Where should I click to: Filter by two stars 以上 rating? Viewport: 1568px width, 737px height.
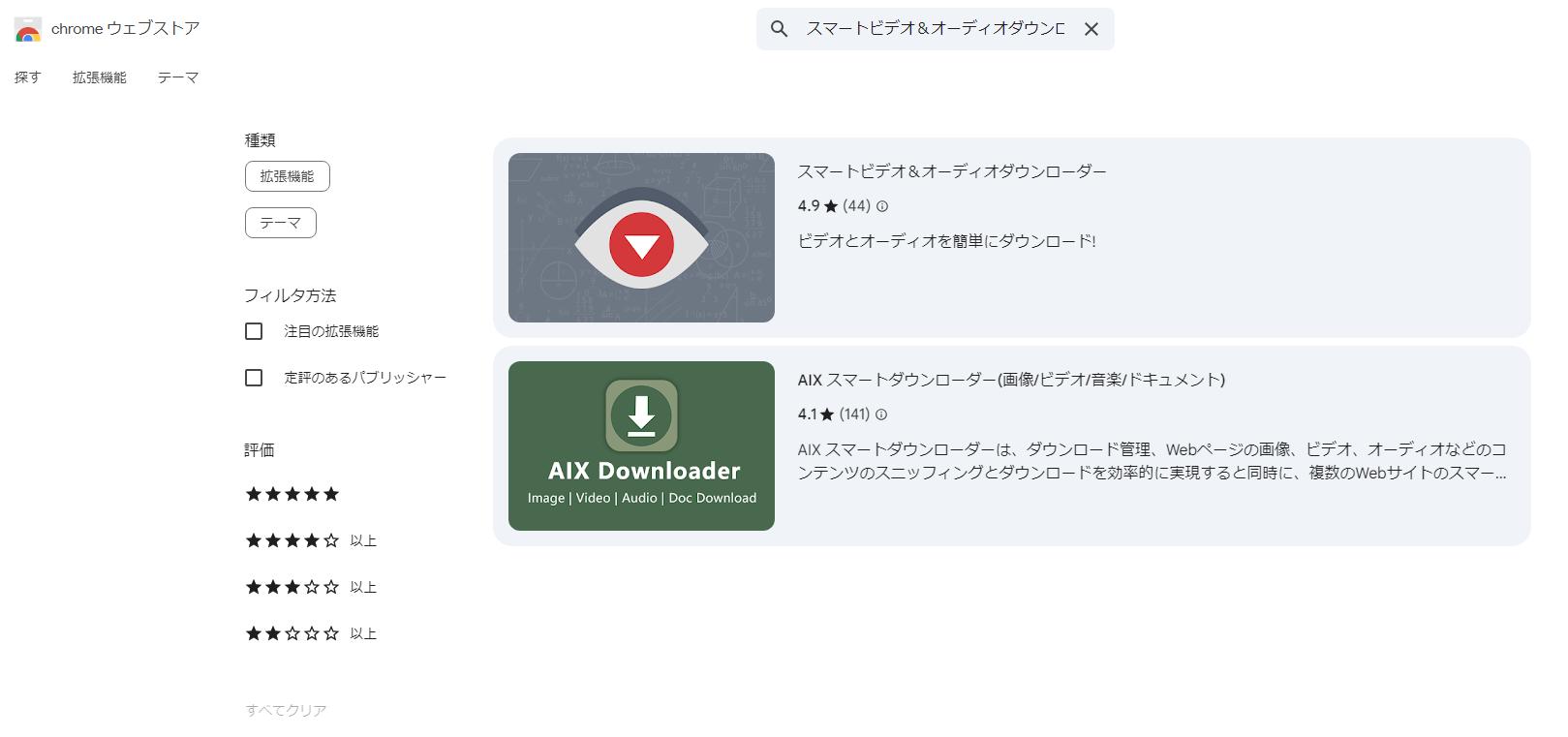coord(311,633)
